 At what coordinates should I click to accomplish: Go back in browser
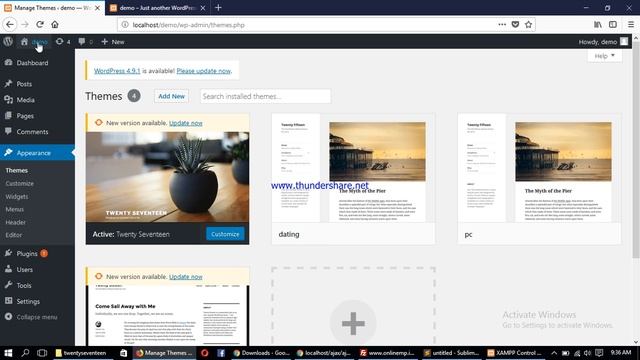10,24
